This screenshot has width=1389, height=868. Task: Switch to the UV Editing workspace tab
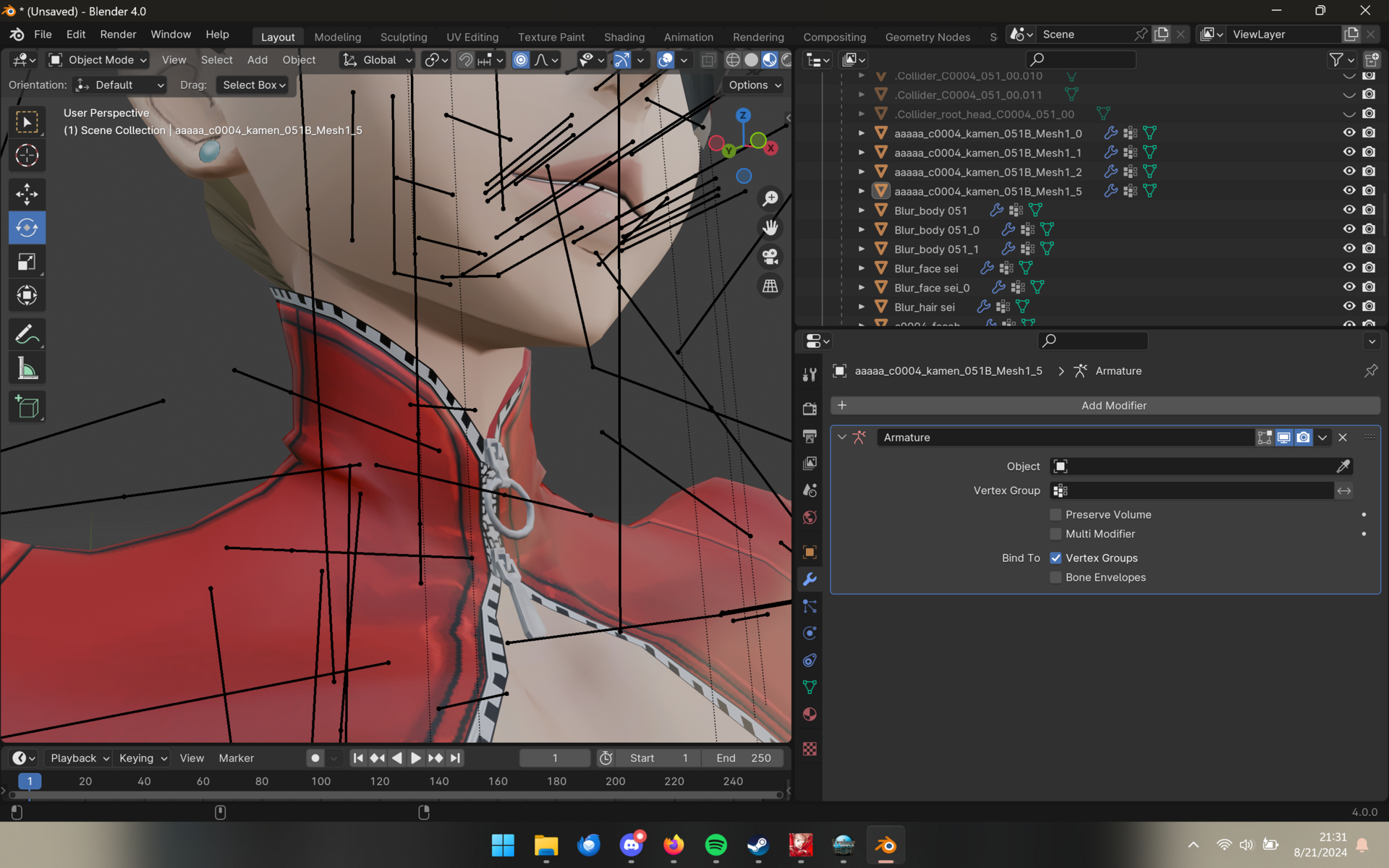[x=472, y=37]
